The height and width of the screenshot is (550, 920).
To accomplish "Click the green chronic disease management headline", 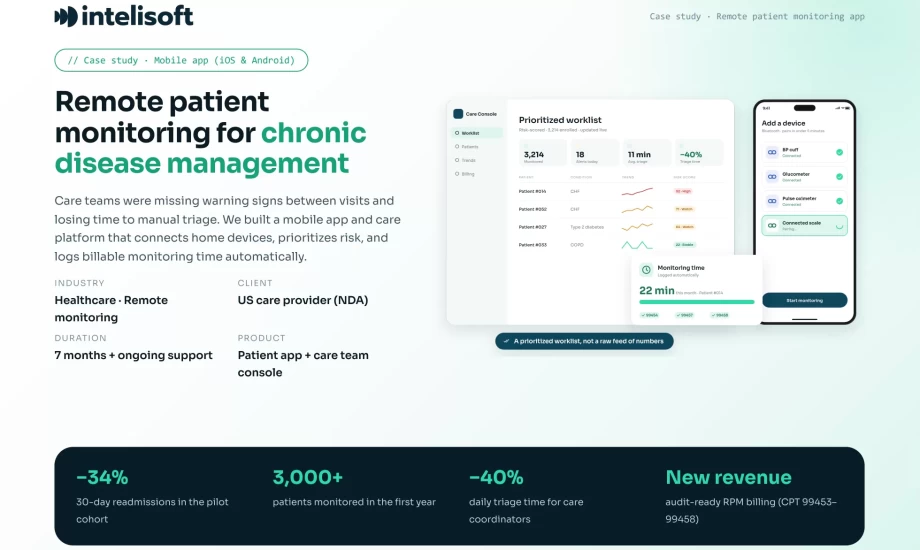I will click(211, 148).
